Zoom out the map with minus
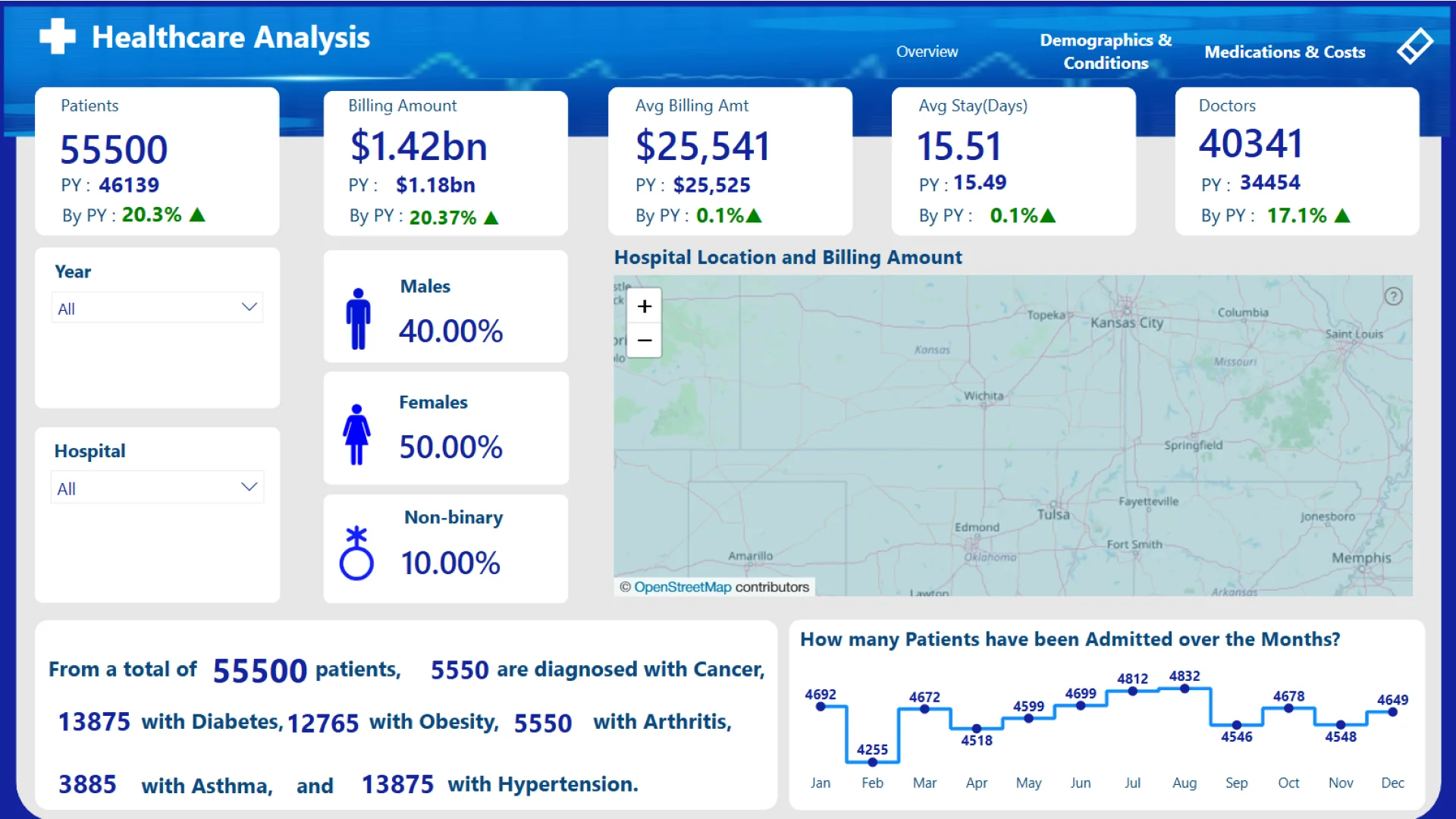The width and height of the screenshot is (1456, 819). (x=645, y=340)
